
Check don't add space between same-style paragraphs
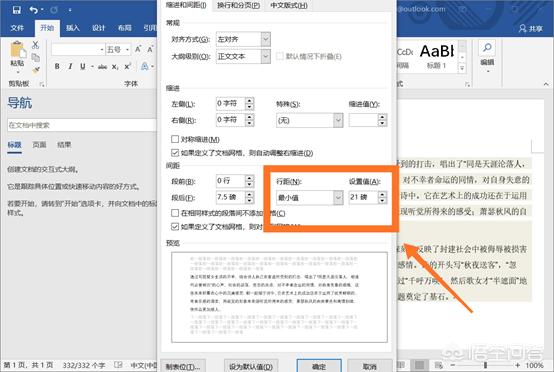pyautogui.click(x=175, y=213)
